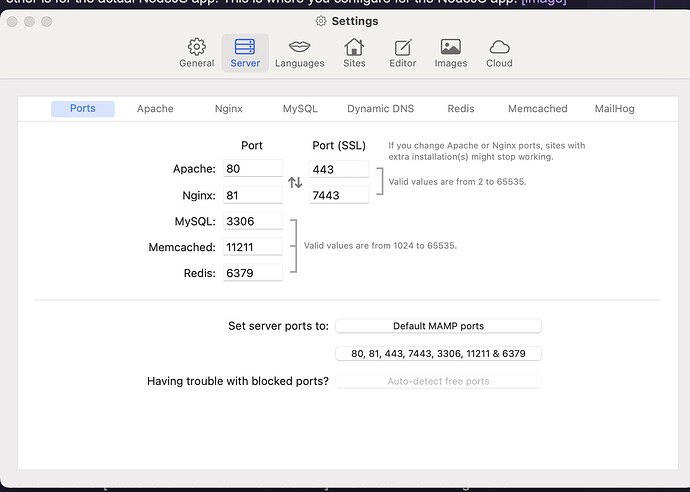Open the Languages settings pane
Screen dimensions: 690x492
click(299, 53)
